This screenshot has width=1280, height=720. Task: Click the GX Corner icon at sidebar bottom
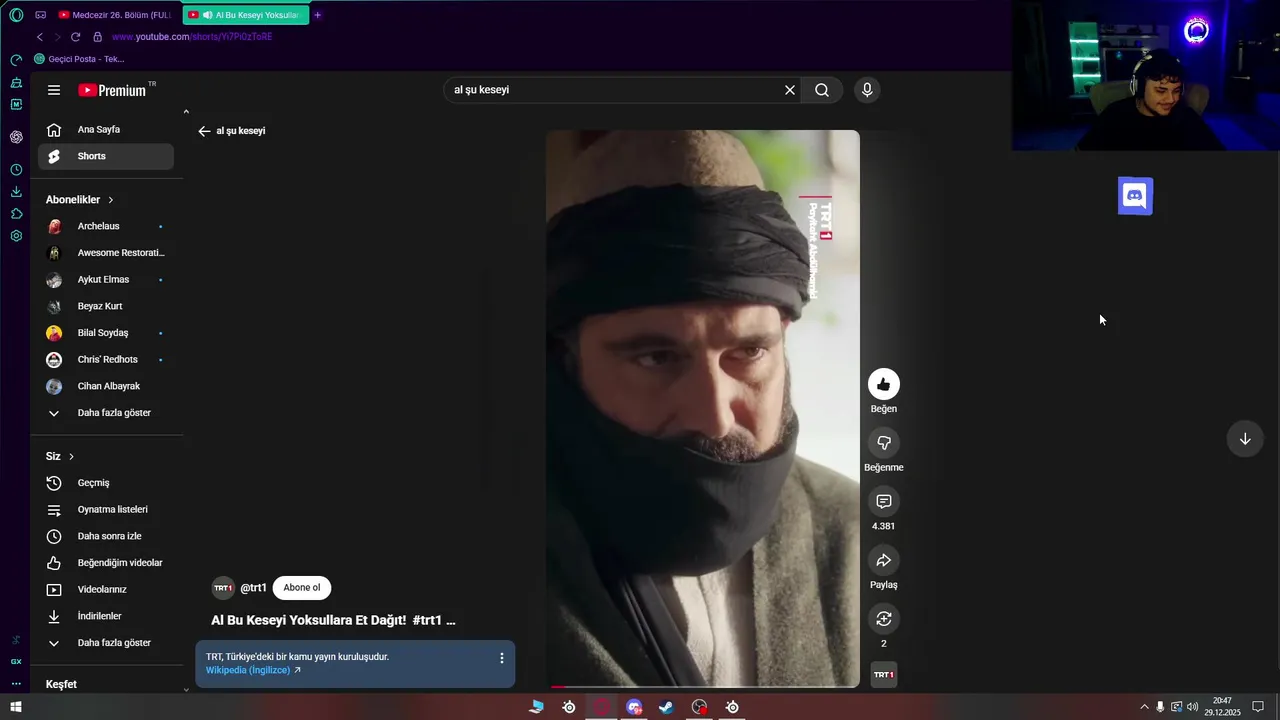(x=16, y=661)
